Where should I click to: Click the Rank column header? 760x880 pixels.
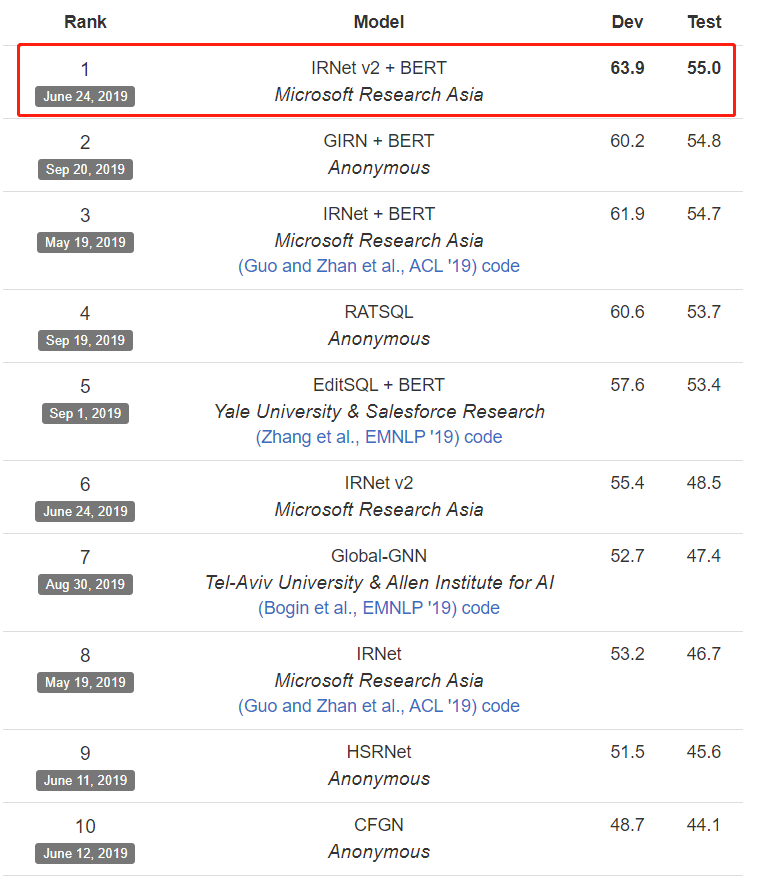(85, 22)
